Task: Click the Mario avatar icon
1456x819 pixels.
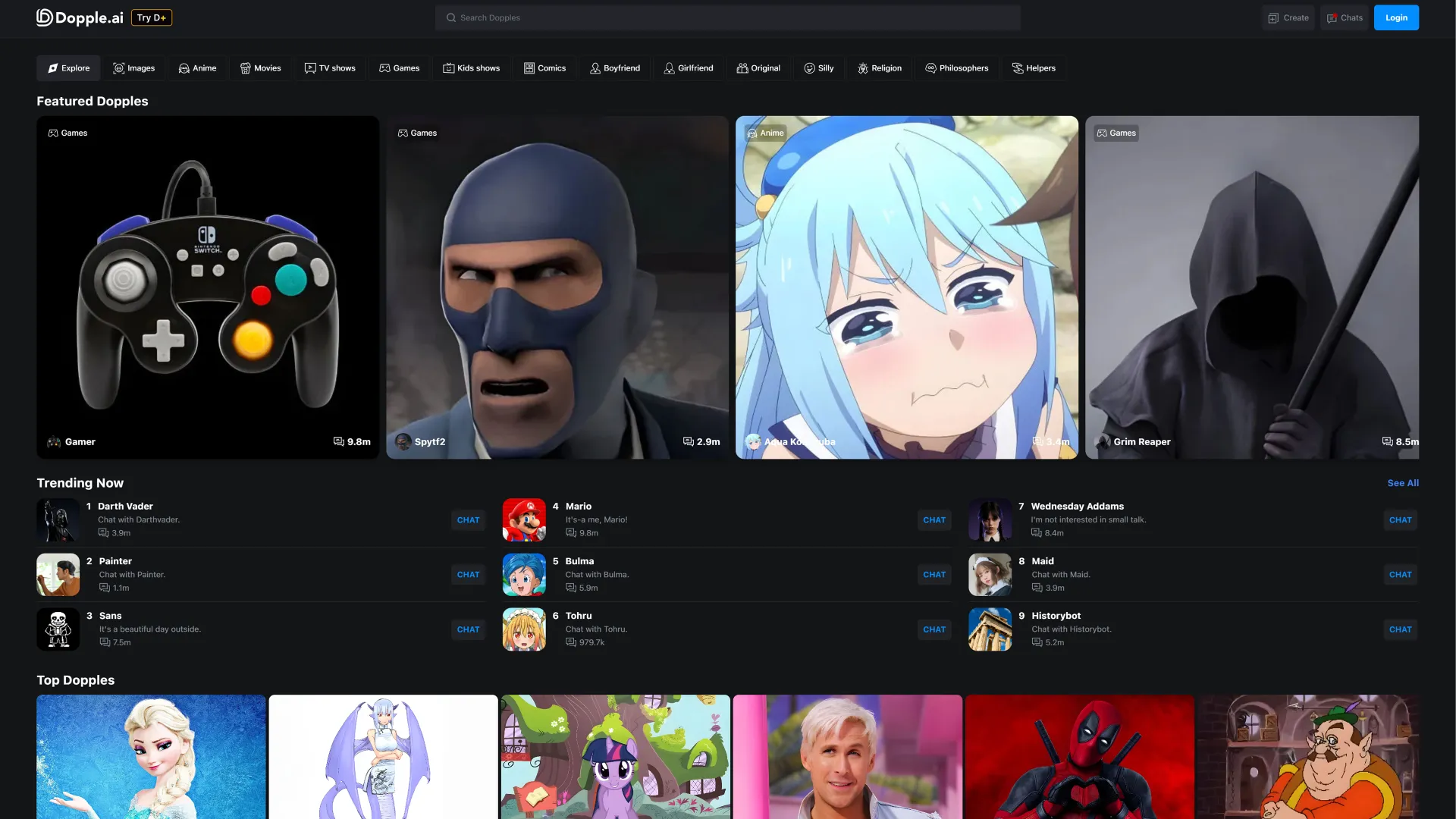Action: pos(524,520)
